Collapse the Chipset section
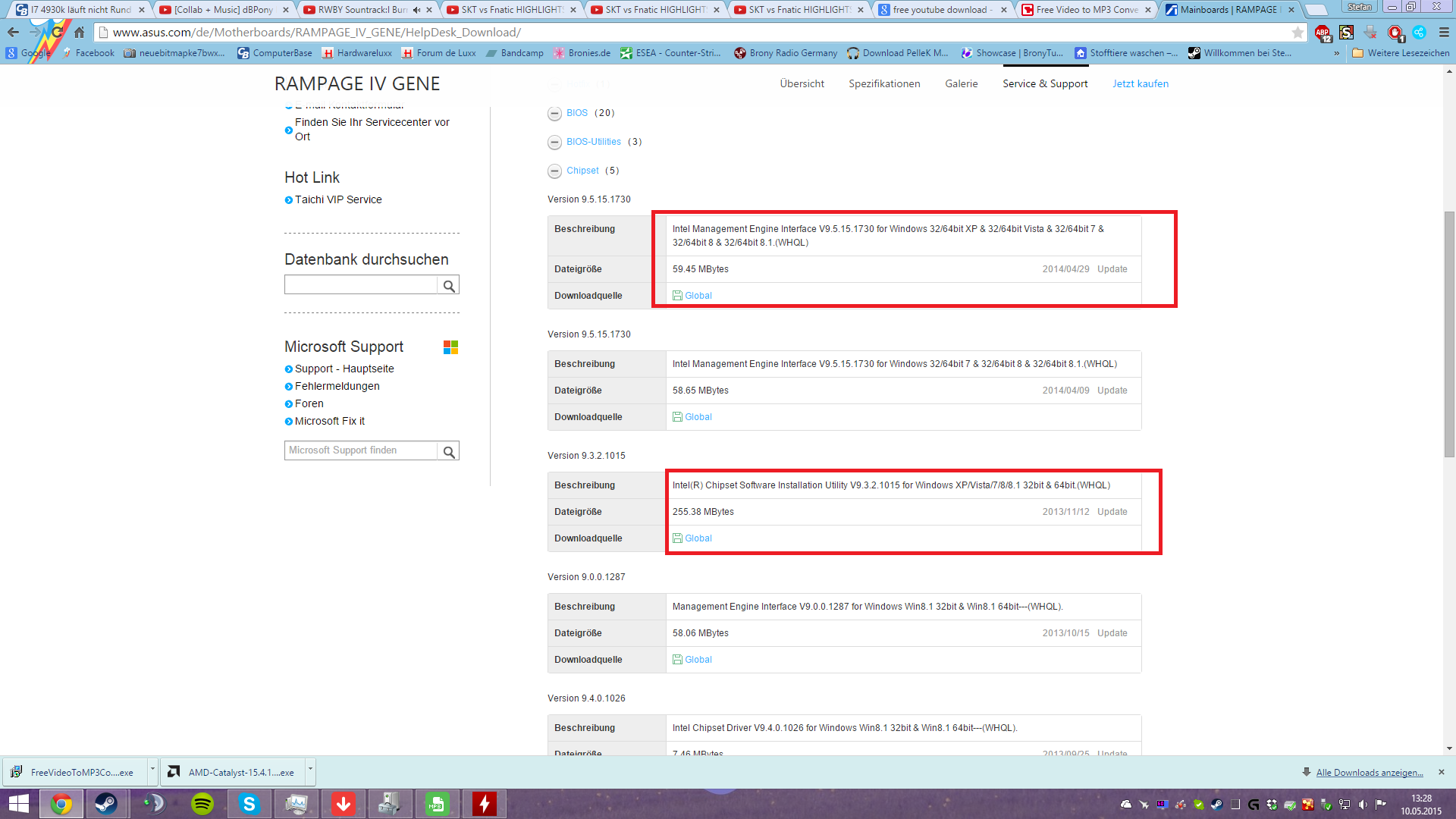This screenshot has width=1456, height=819. click(554, 171)
